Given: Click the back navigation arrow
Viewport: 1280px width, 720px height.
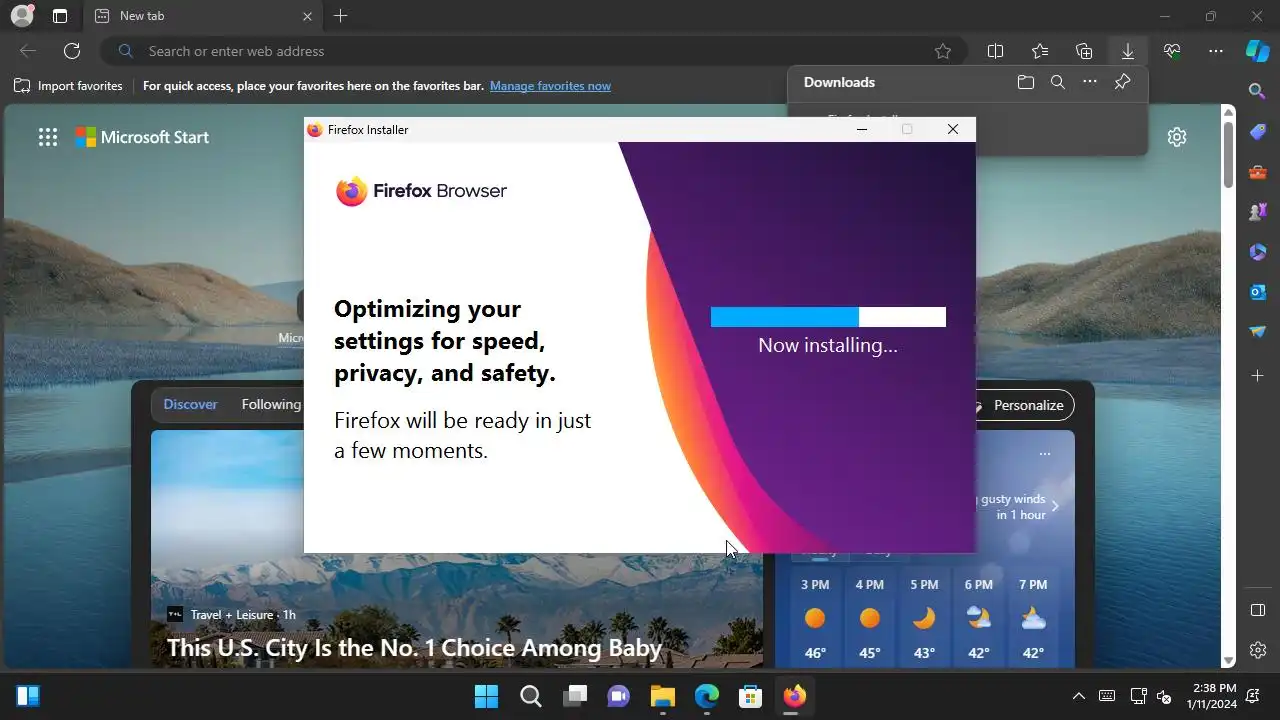Looking at the screenshot, I should 28,51.
